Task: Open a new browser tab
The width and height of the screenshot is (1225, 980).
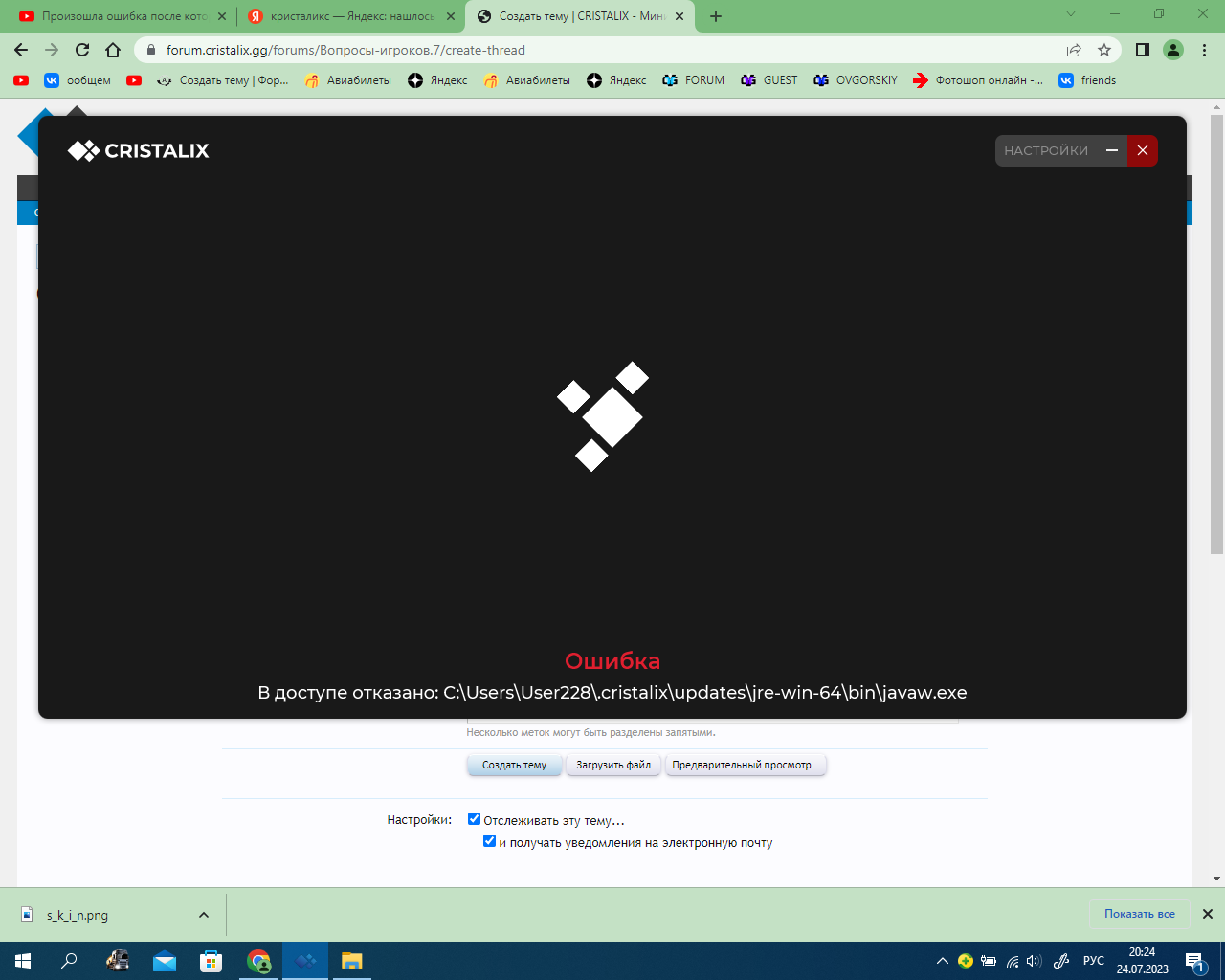Action: pyautogui.click(x=716, y=16)
